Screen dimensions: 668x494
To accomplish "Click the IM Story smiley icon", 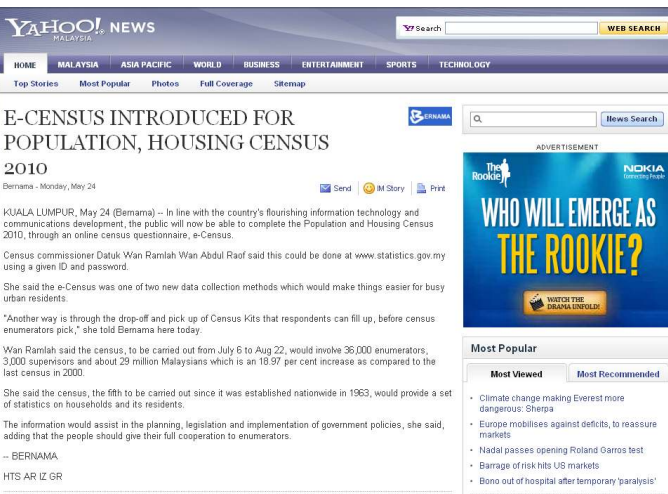I will pyautogui.click(x=369, y=188).
